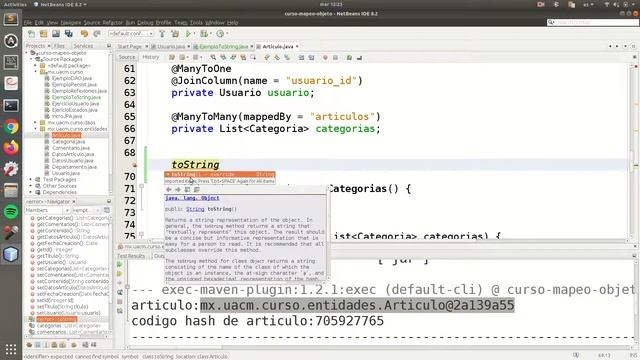
Task: Click the Open Project toolbar icon
Action: click(x=56, y=34)
